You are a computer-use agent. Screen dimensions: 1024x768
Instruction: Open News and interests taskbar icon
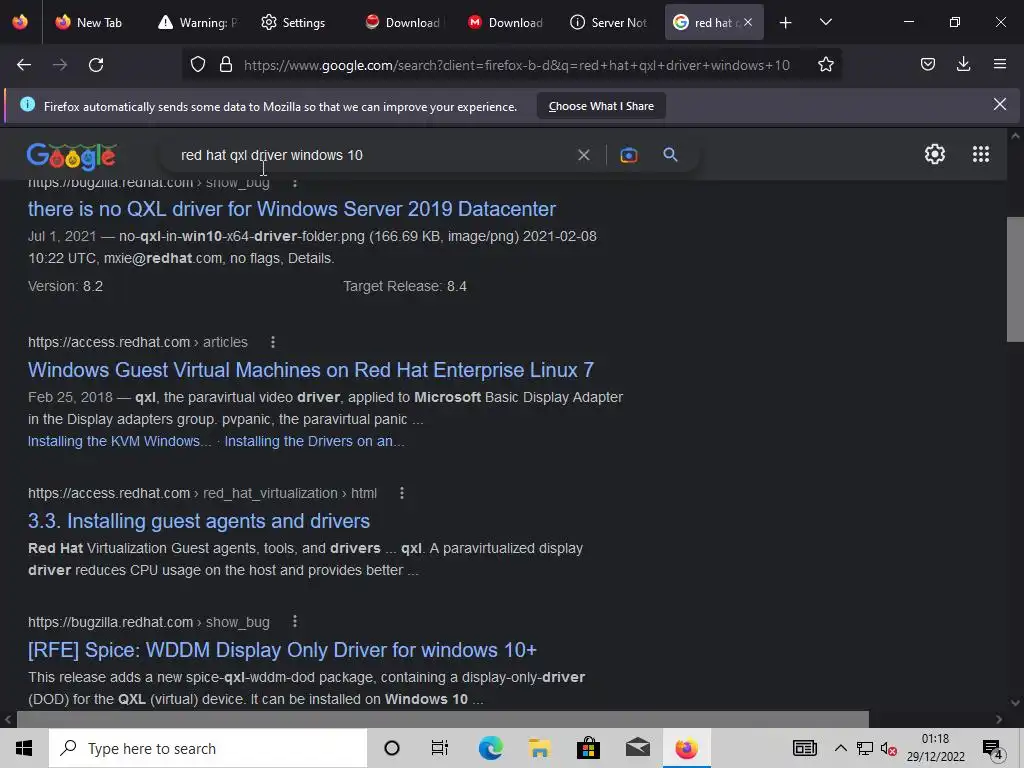(805, 748)
